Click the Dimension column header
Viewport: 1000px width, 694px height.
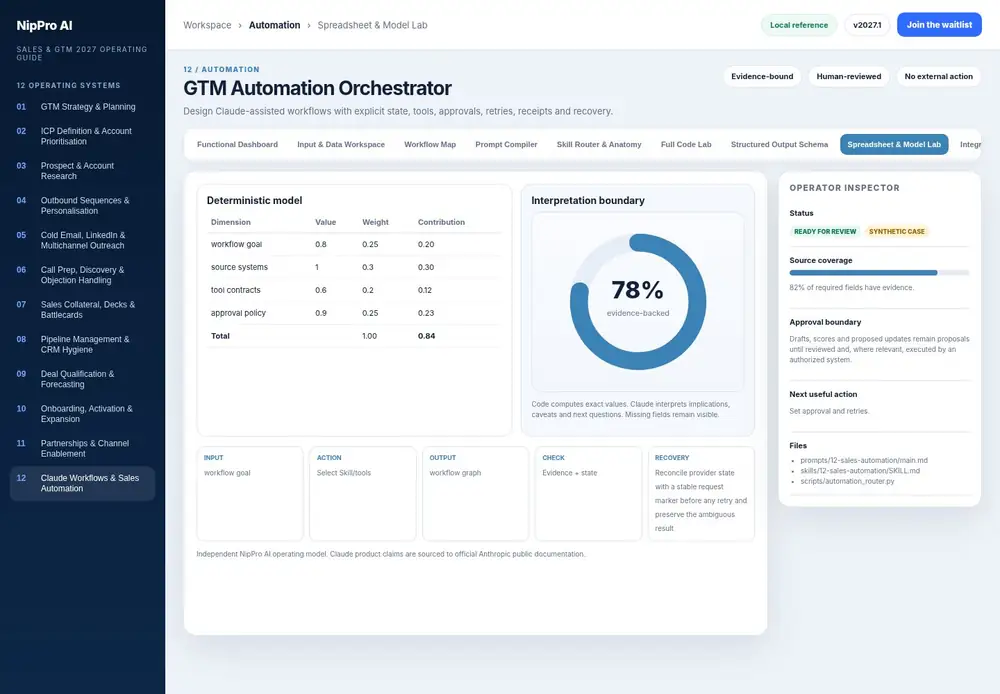[231, 222]
